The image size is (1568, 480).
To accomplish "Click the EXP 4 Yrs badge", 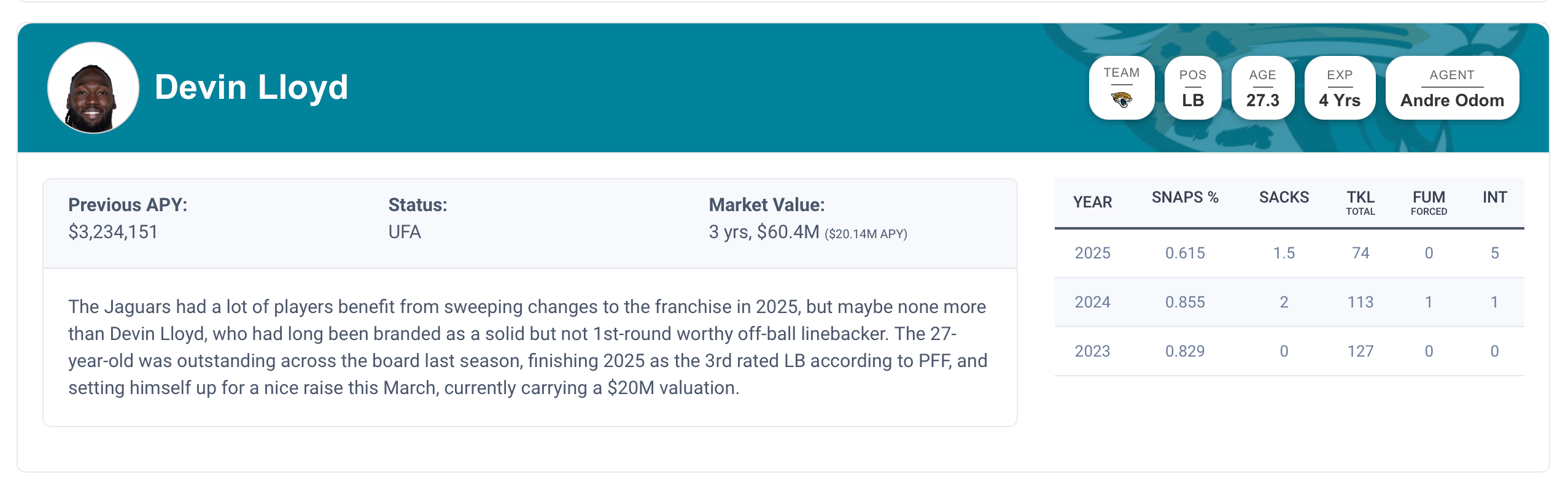I will point(1339,88).
